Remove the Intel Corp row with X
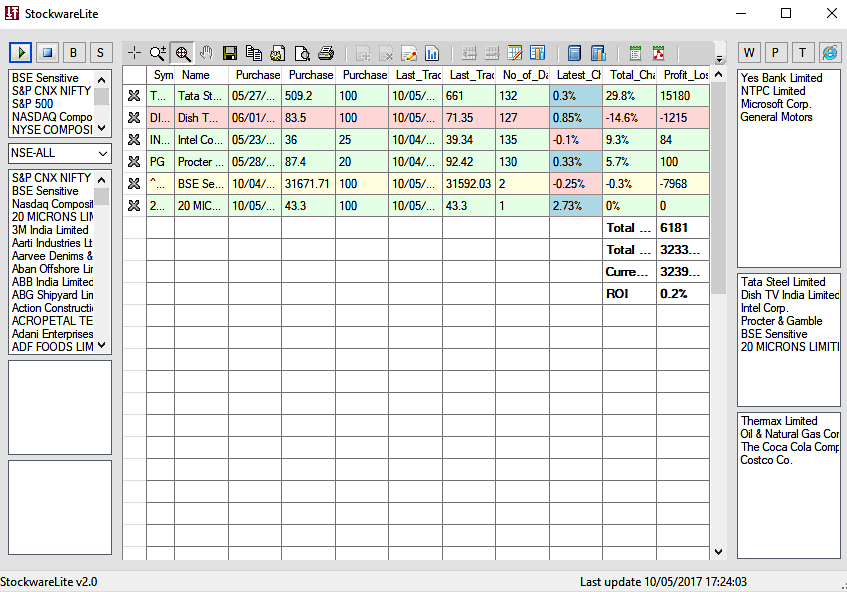 click(134, 140)
